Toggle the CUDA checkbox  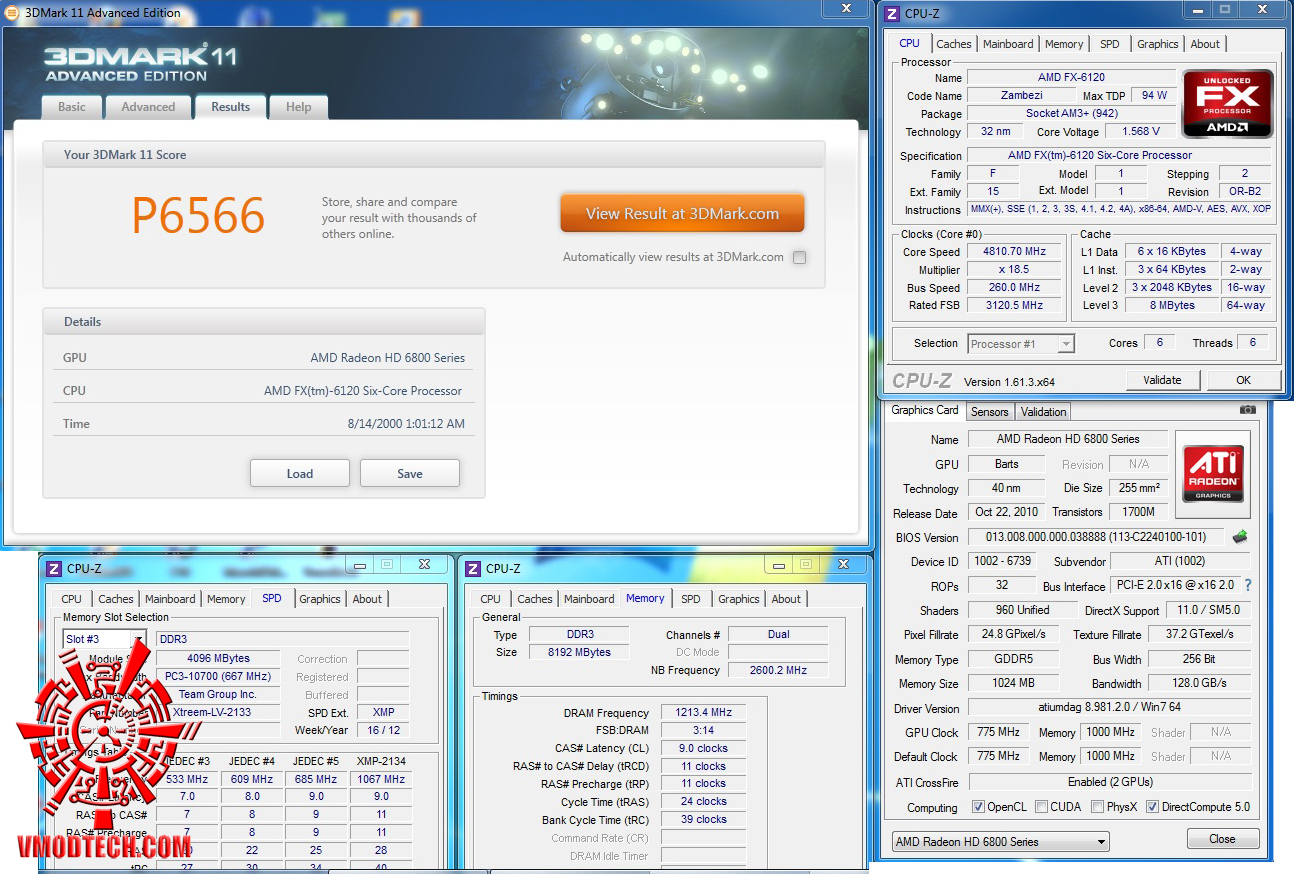pos(1042,807)
